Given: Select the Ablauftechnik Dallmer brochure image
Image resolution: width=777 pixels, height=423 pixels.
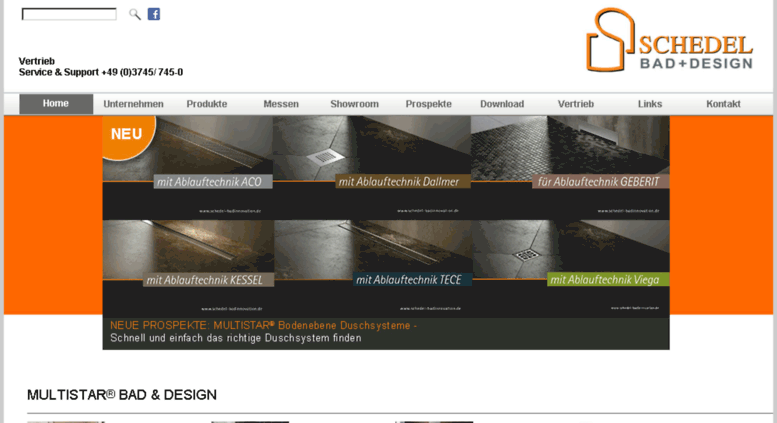Looking at the screenshot, I should (372, 167).
